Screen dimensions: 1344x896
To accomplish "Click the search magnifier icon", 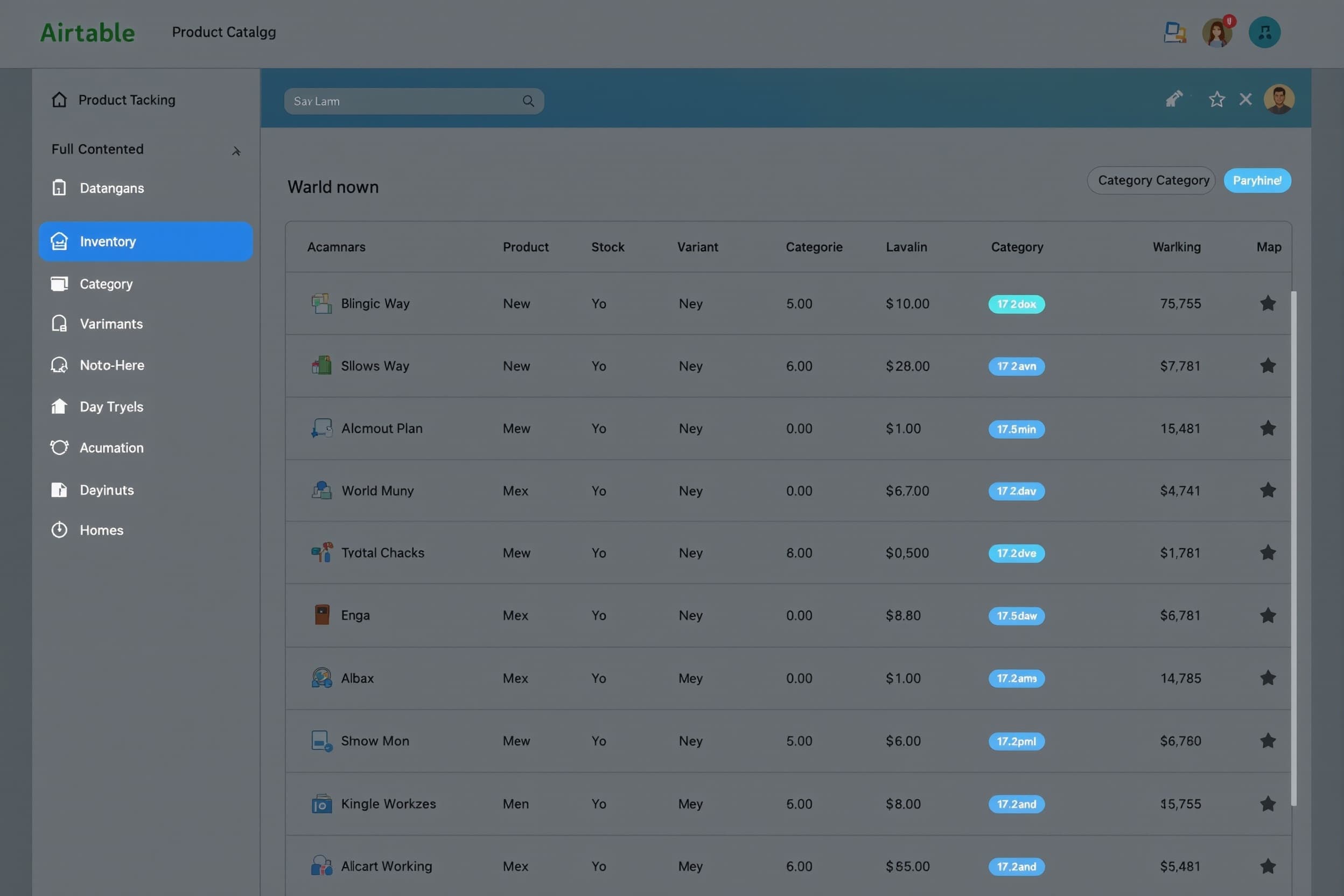I will point(528,101).
